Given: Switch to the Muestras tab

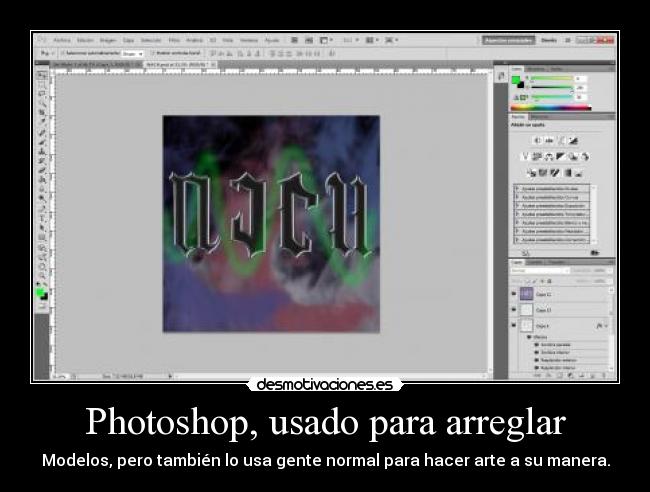Looking at the screenshot, I should point(535,69).
